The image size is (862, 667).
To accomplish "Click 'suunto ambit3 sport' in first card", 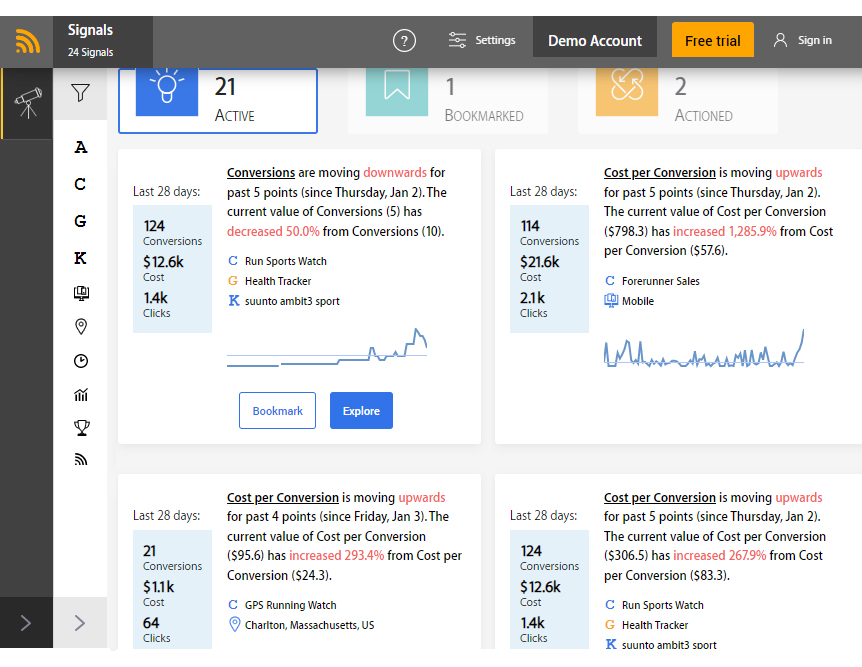I will pos(292,301).
